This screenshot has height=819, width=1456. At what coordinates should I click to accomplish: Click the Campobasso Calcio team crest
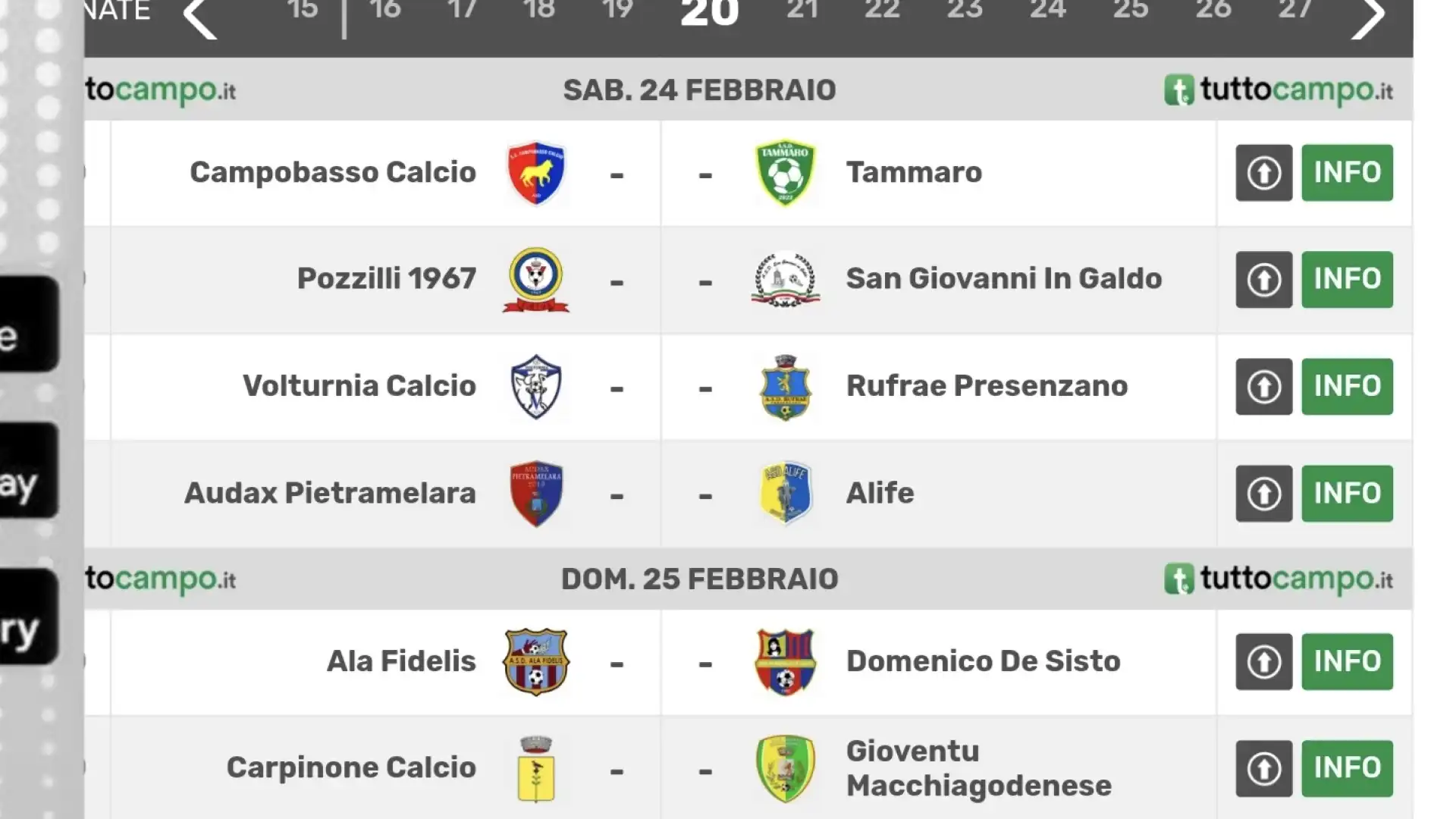pos(536,173)
